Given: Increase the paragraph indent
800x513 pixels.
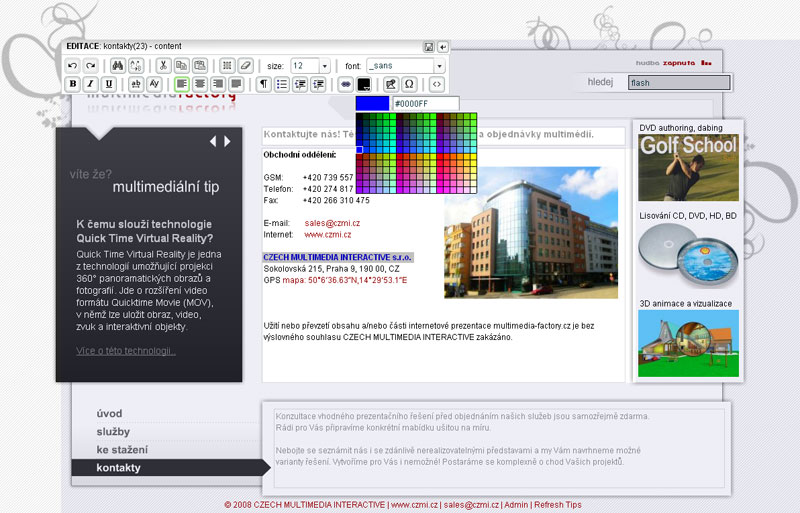Looking at the screenshot, I should [318, 84].
